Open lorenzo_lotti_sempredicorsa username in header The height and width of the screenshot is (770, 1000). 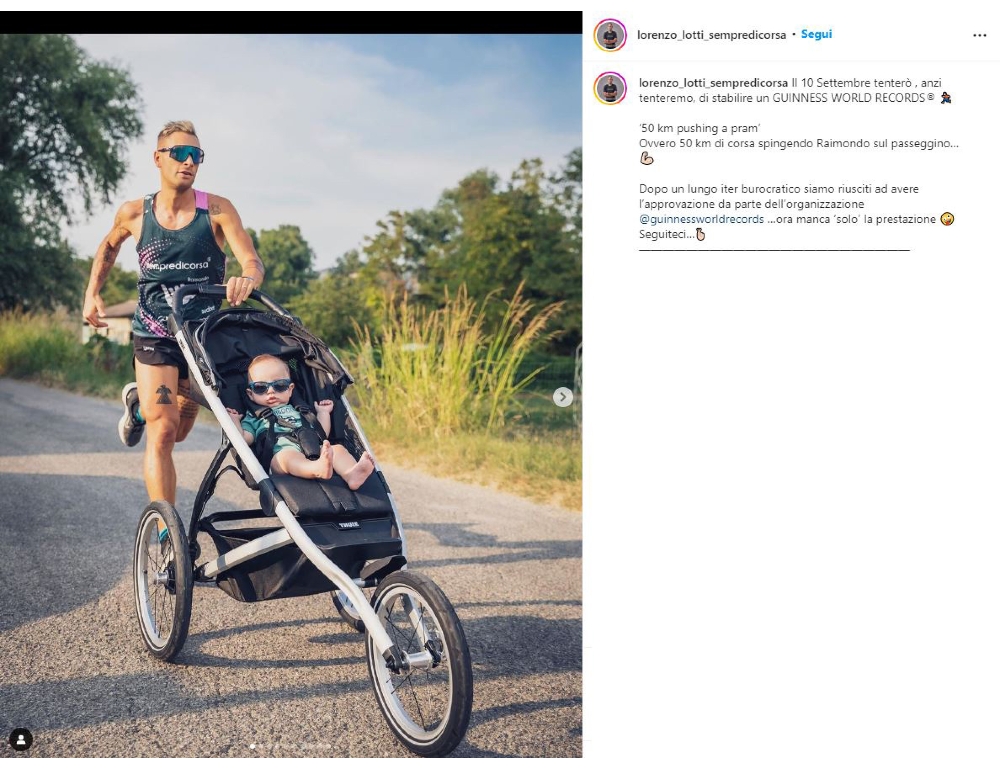[x=711, y=35]
